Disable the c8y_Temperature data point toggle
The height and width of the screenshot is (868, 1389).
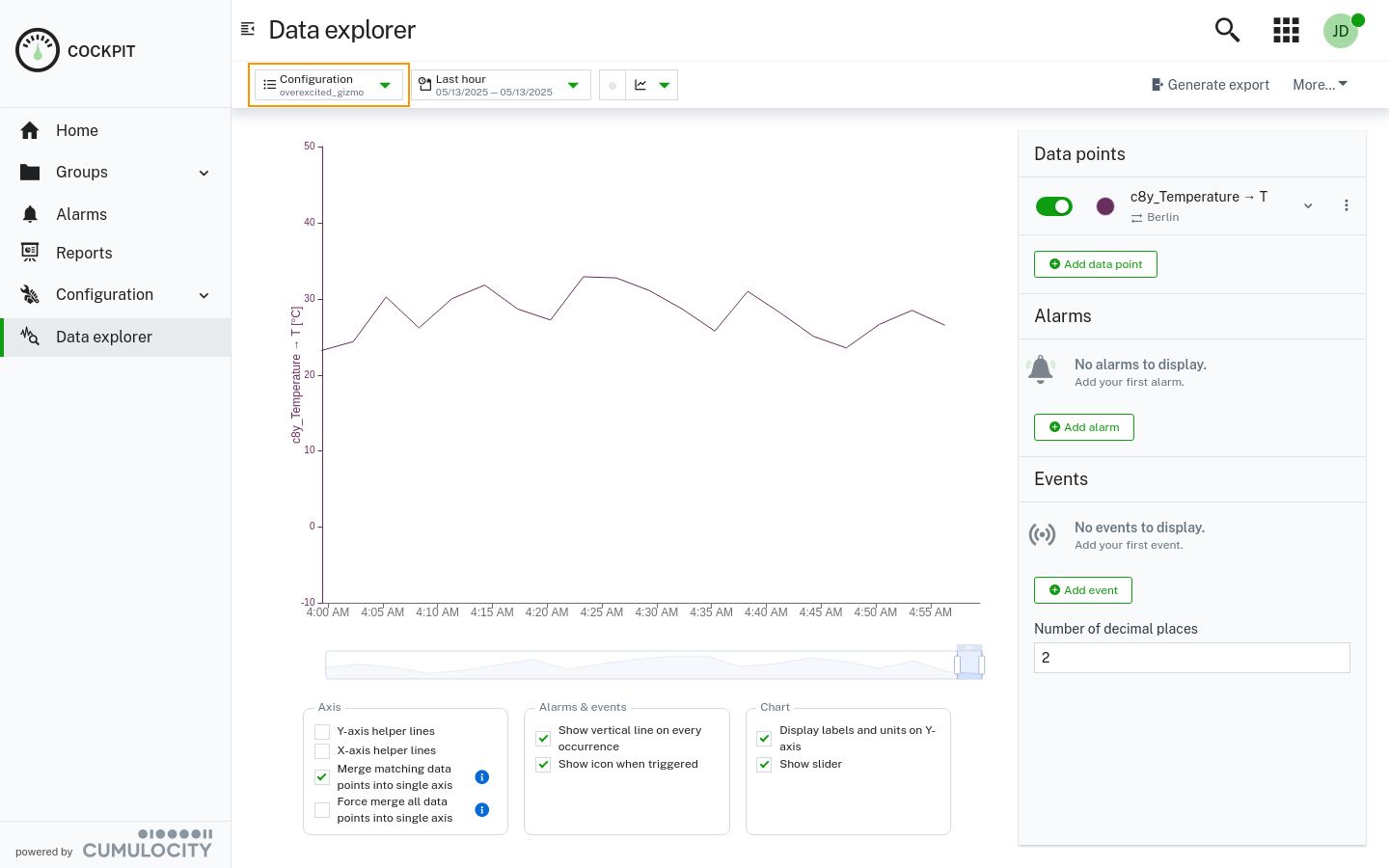1054,205
